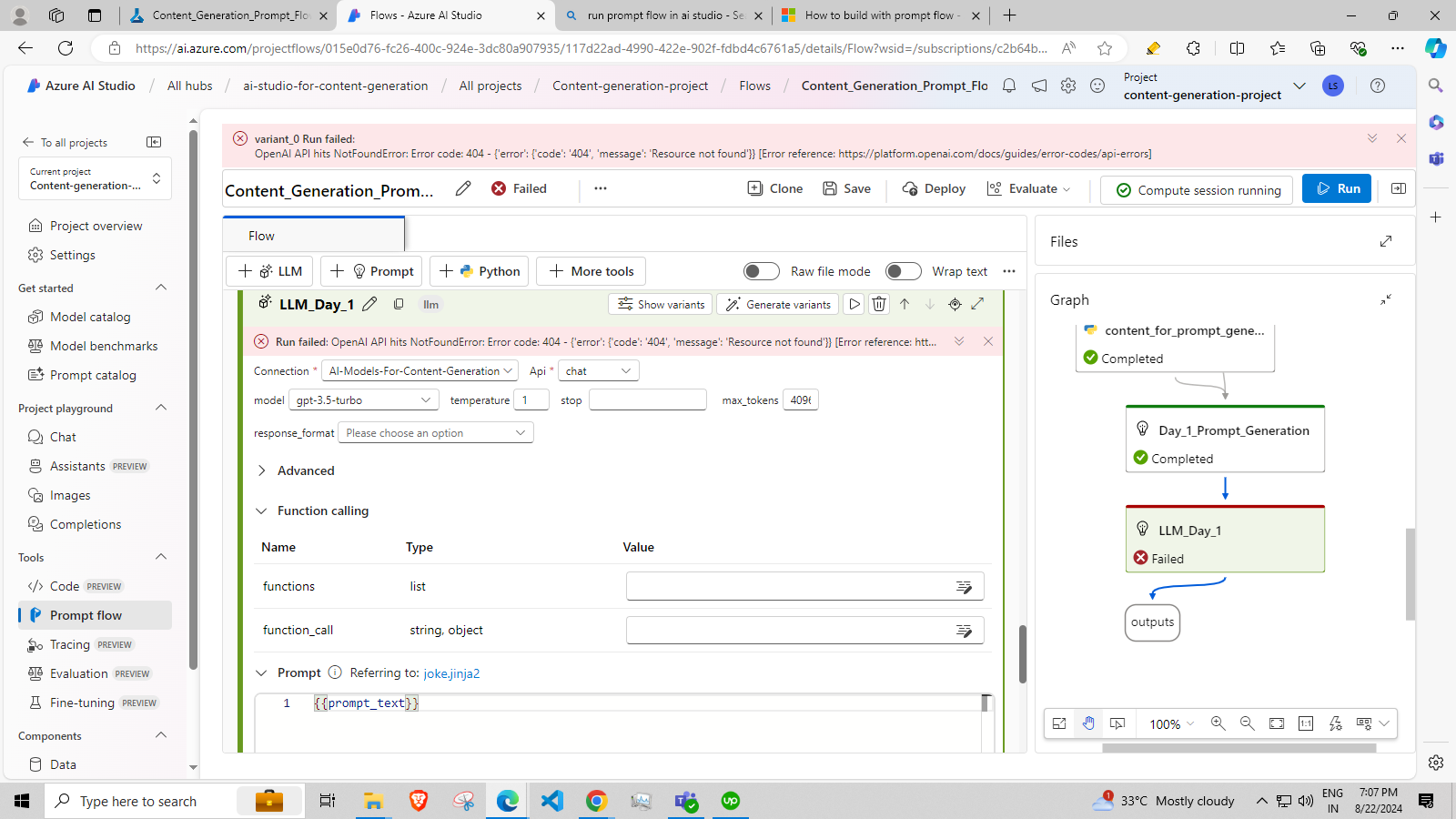Image resolution: width=1456 pixels, height=819 pixels.
Task: Open the joke.jinja2 link
Action: click(x=452, y=672)
